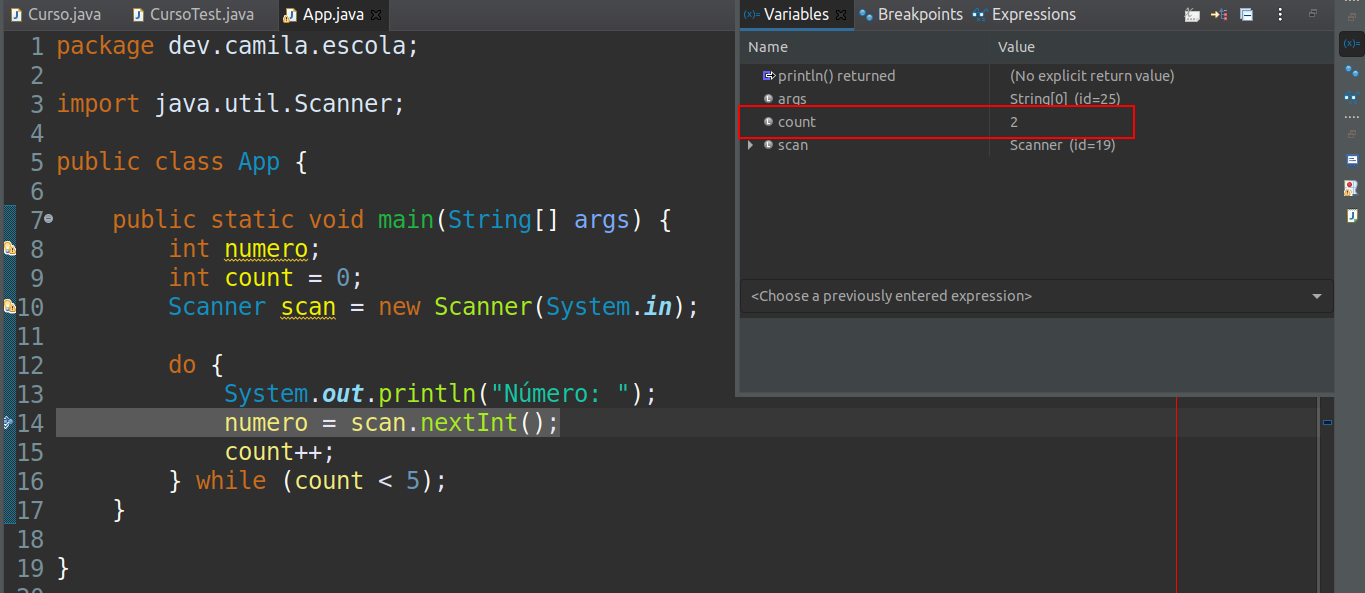
Task: Click the count value cell showing 2
Action: (x=1014, y=122)
